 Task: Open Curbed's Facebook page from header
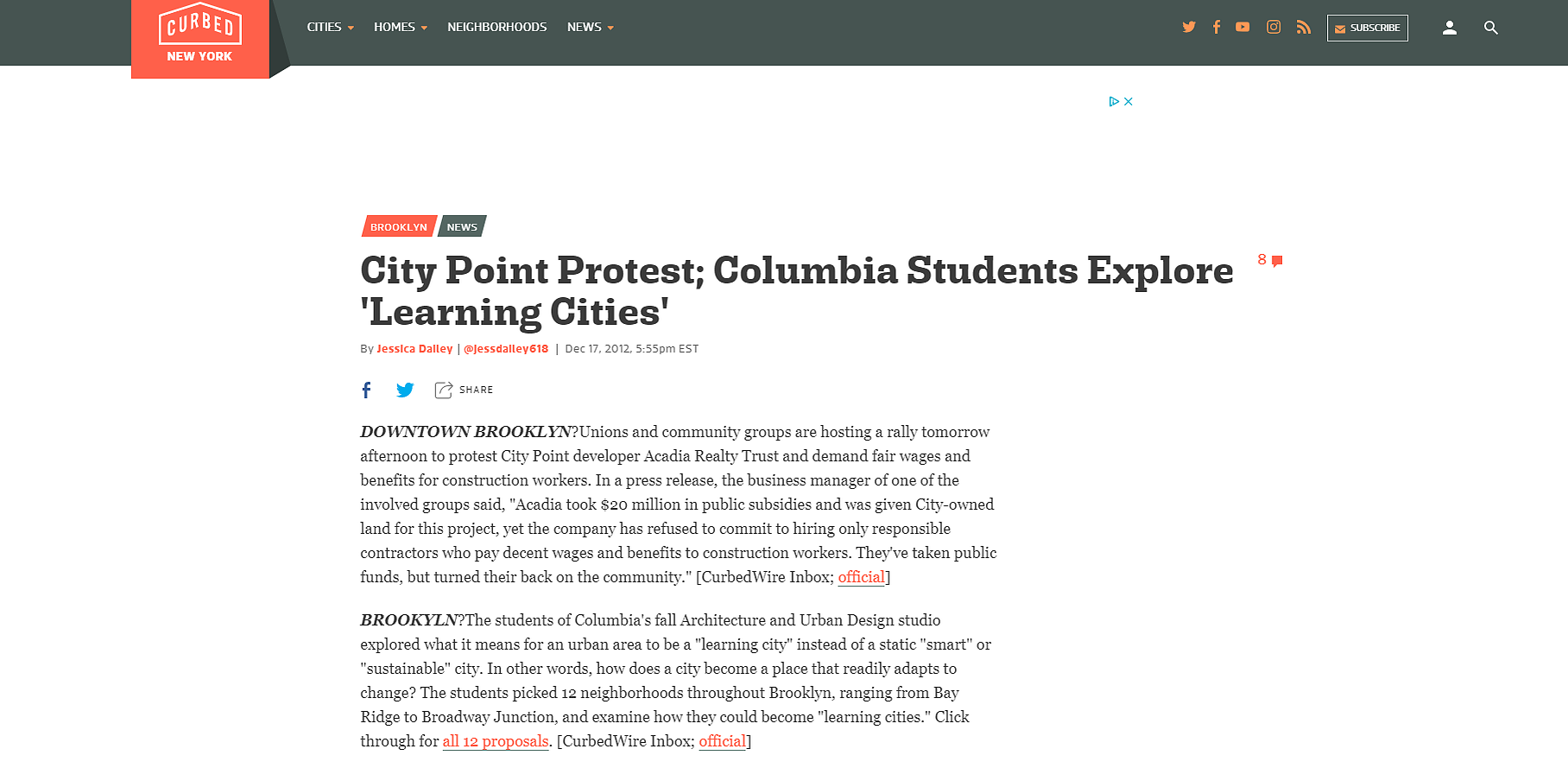1216,27
